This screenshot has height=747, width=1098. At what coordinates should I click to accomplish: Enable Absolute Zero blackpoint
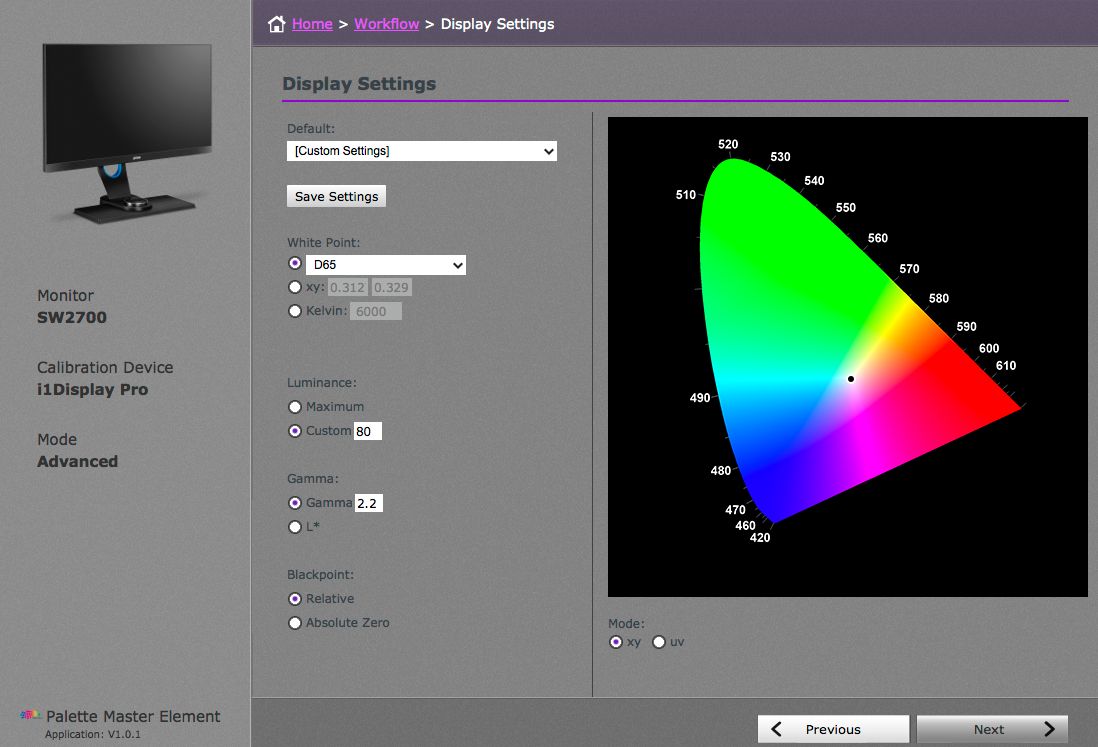pos(295,622)
